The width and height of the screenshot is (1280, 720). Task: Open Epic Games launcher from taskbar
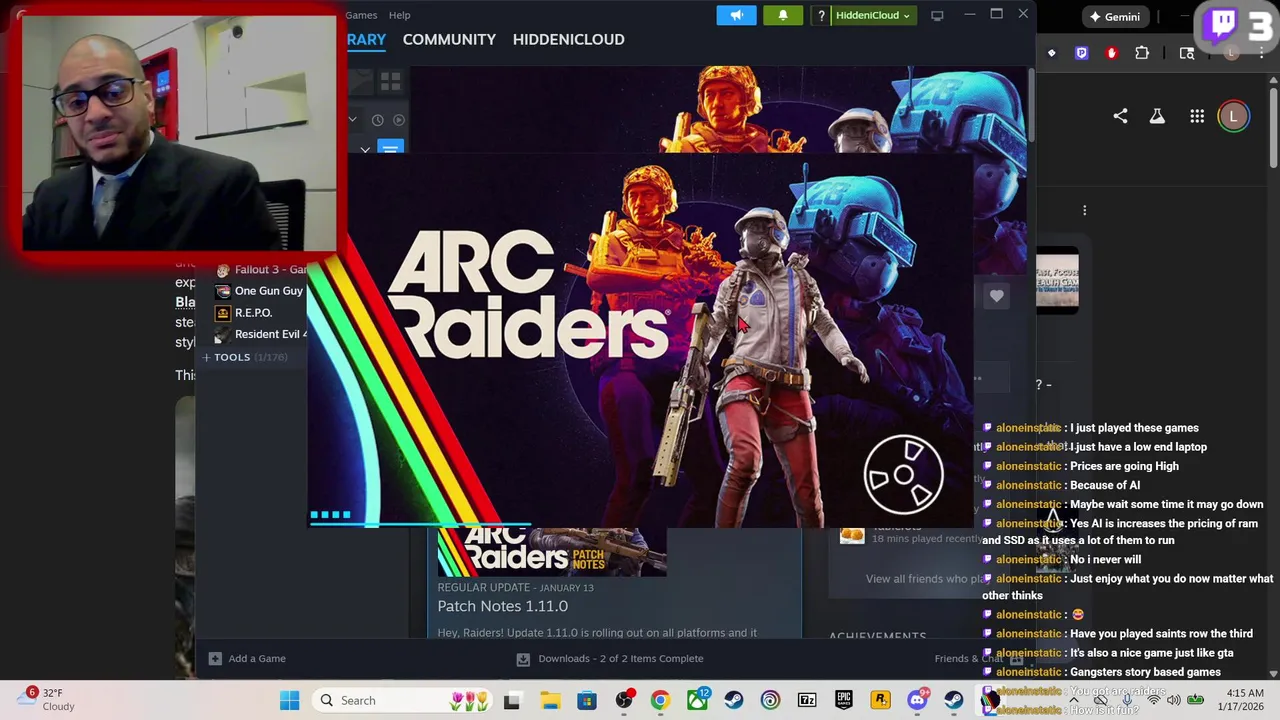coord(844,700)
